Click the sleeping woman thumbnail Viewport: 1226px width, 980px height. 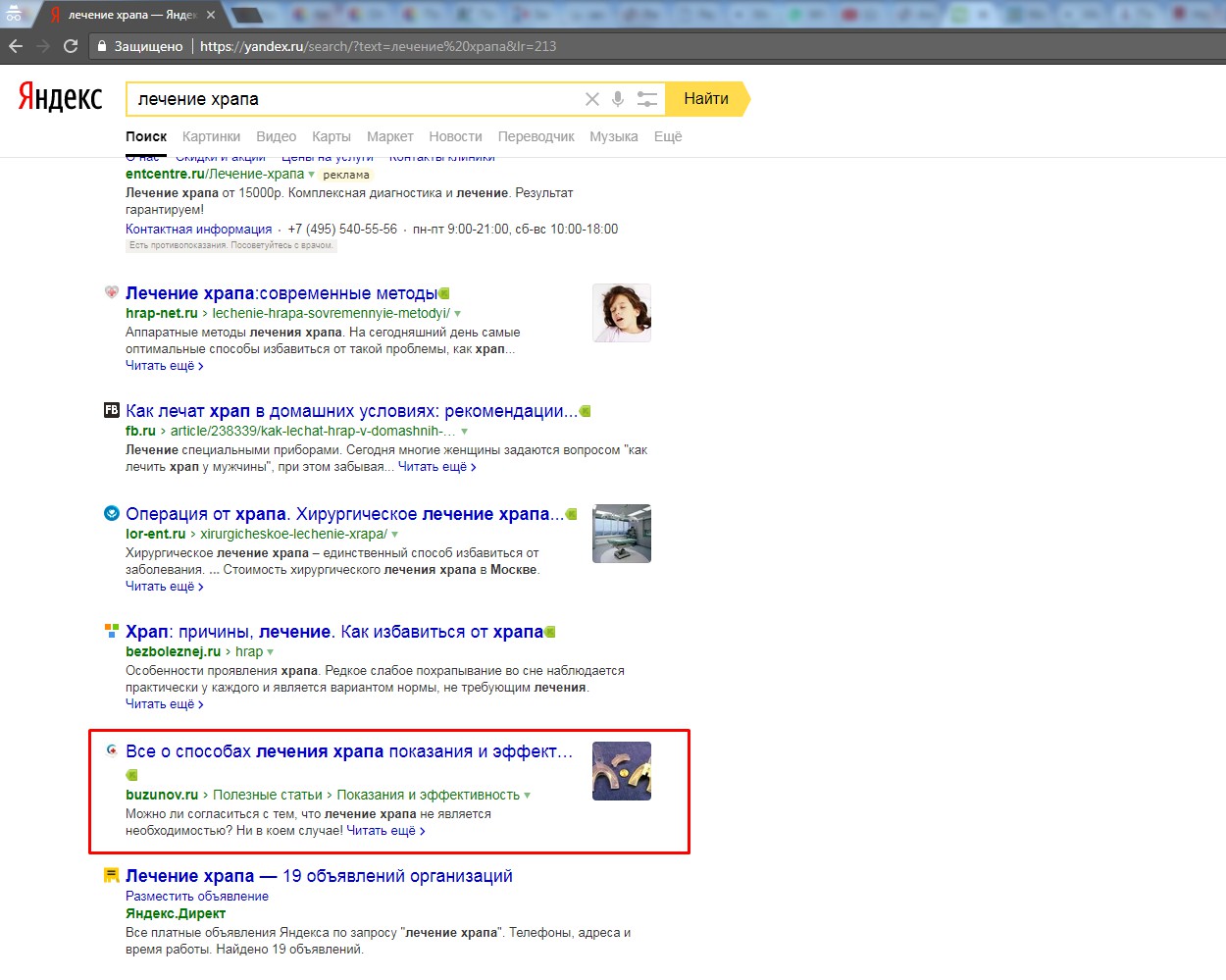622,313
